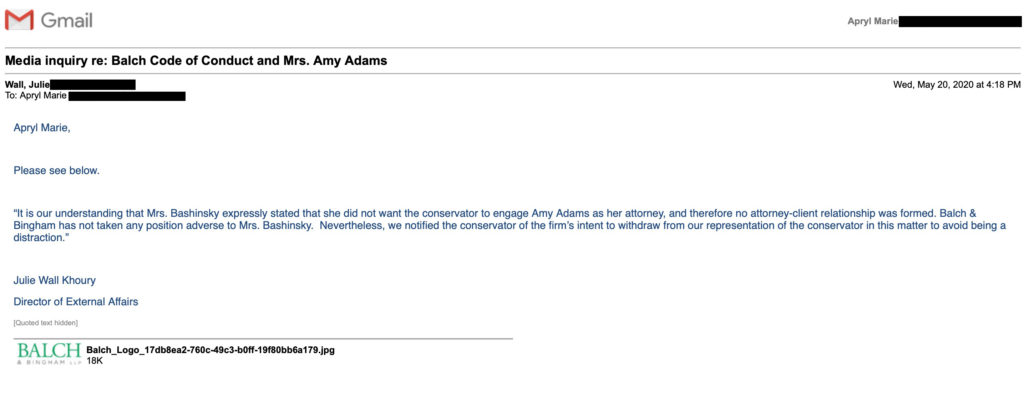Click the Please see below text

pyautogui.click(x=56, y=171)
